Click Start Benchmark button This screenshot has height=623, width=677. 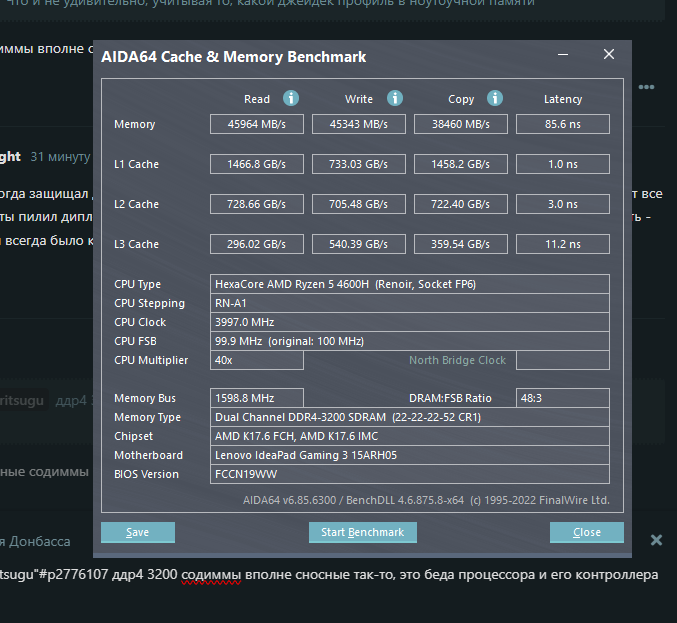coord(363,532)
